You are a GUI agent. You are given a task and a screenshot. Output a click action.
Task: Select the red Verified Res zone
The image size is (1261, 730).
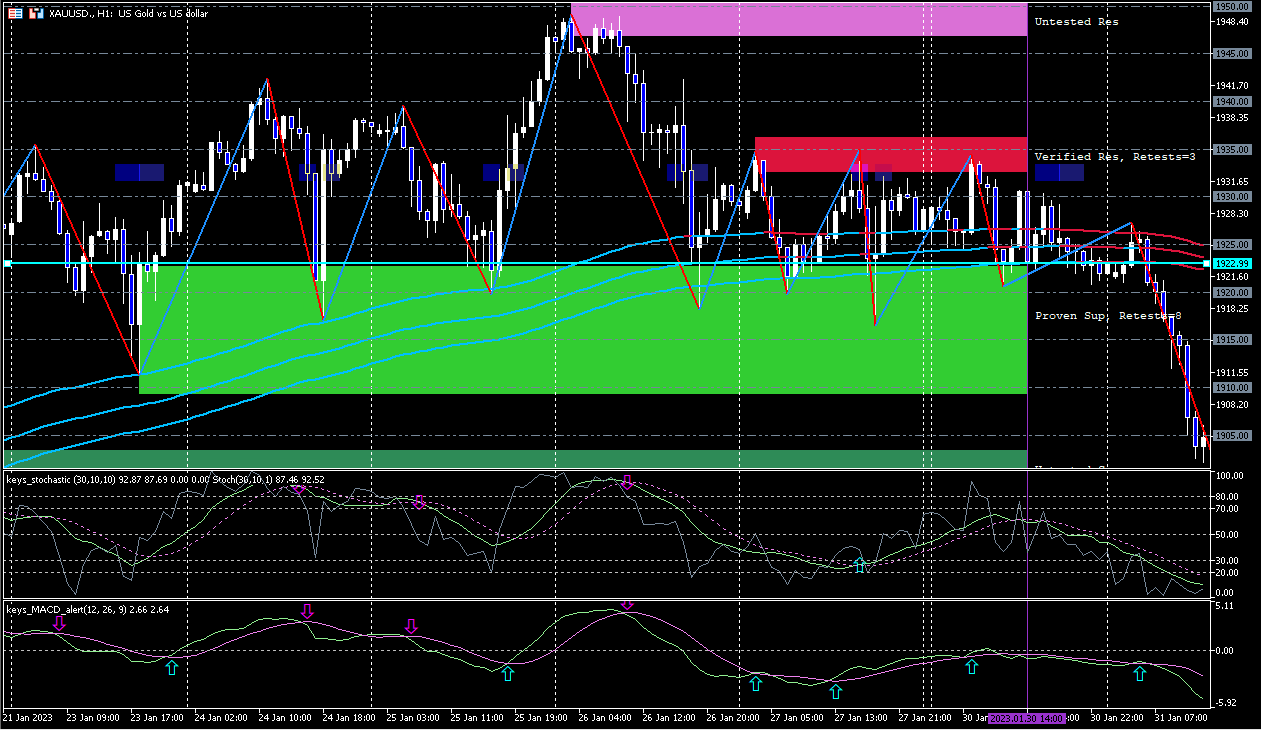[890, 154]
